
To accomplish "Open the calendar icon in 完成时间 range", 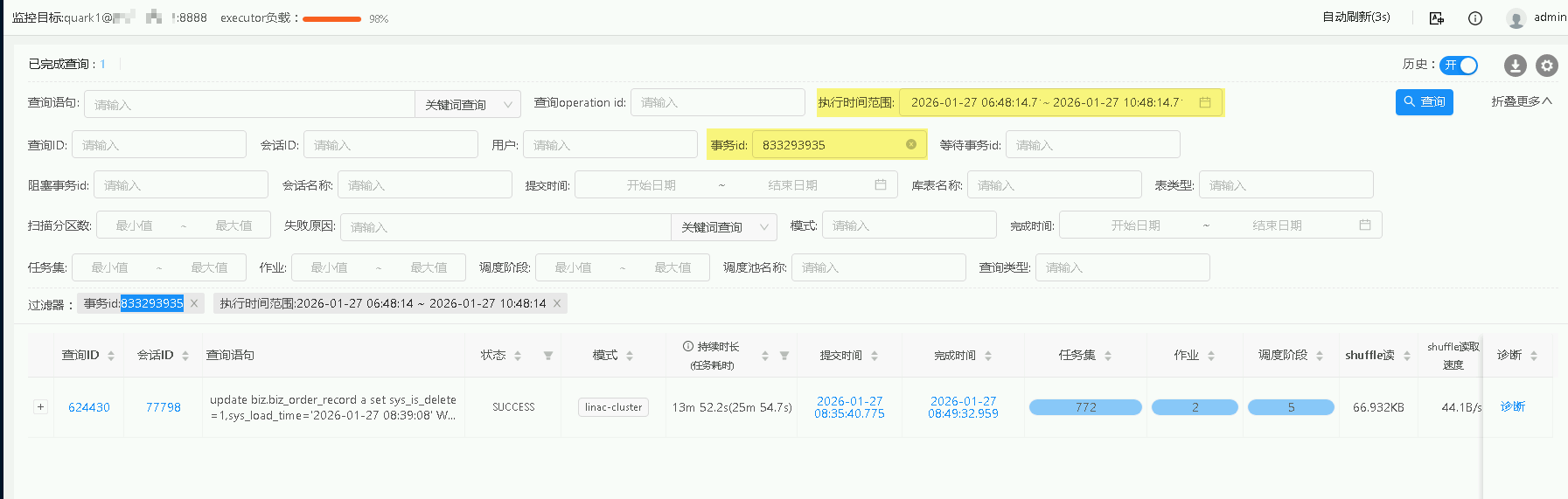I will (x=1365, y=225).
